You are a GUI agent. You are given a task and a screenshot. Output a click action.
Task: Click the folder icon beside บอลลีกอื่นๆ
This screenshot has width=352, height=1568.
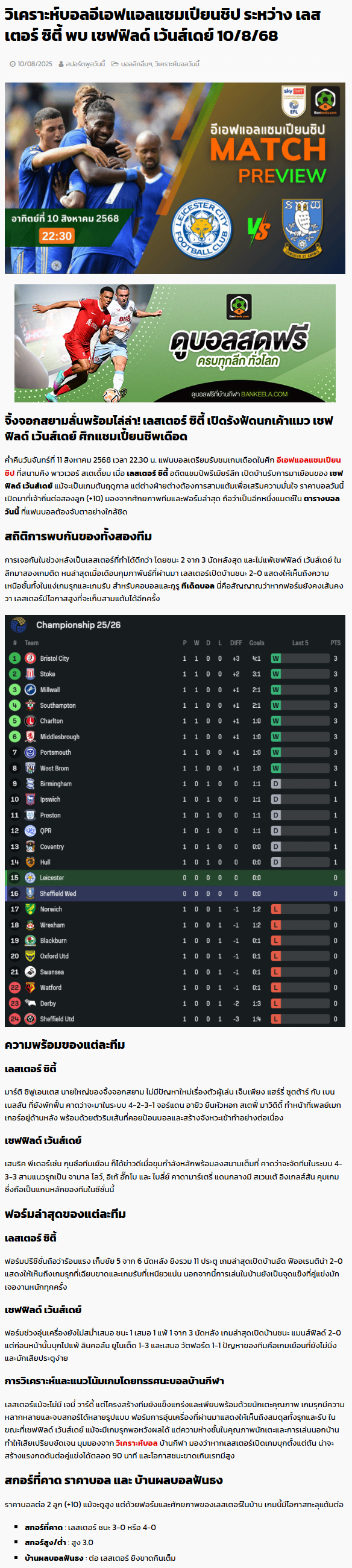(x=115, y=64)
